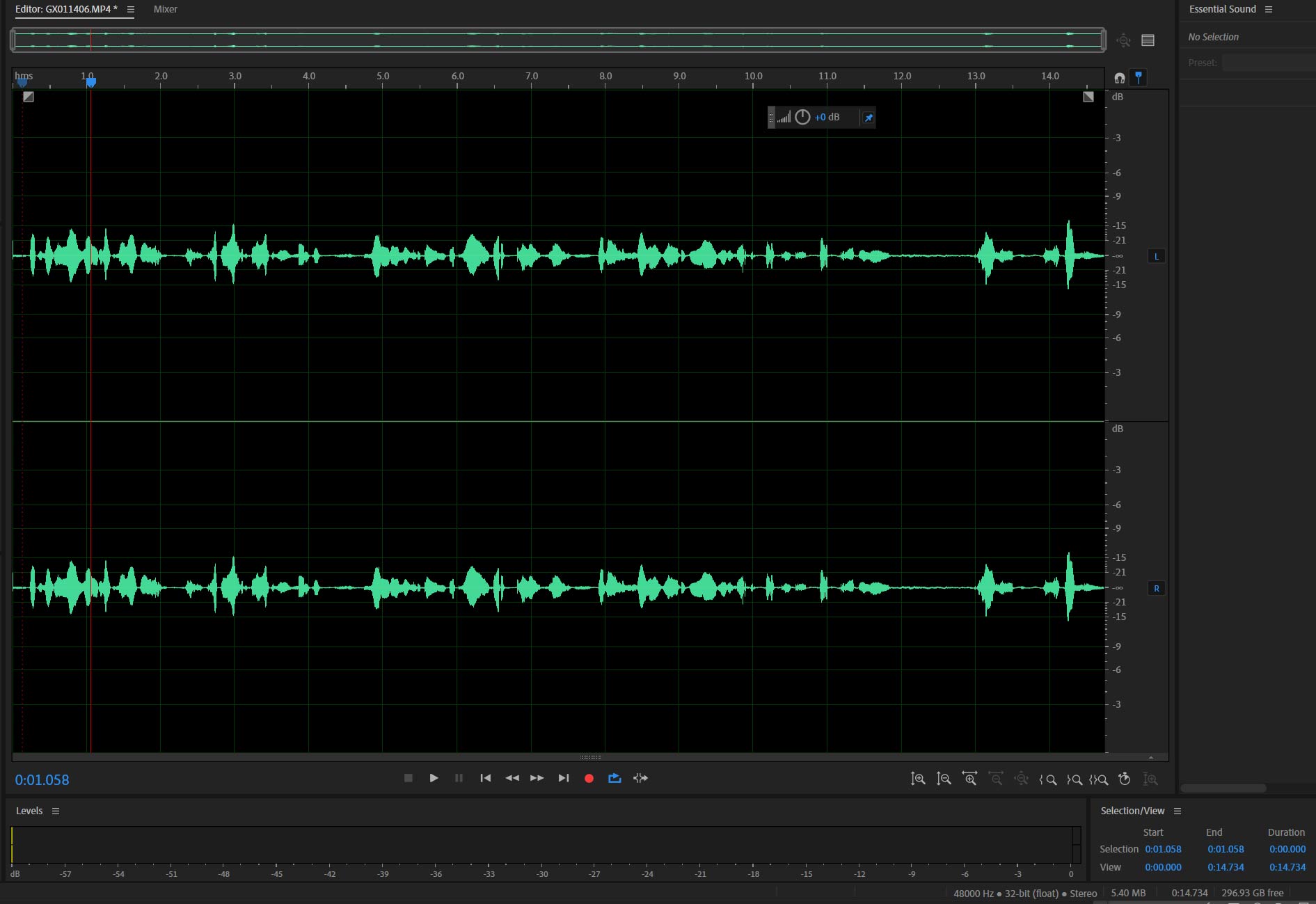Toggle the blue playhead marker button beside headphones
1316x904 pixels.
pyautogui.click(x=1139, y=77)
